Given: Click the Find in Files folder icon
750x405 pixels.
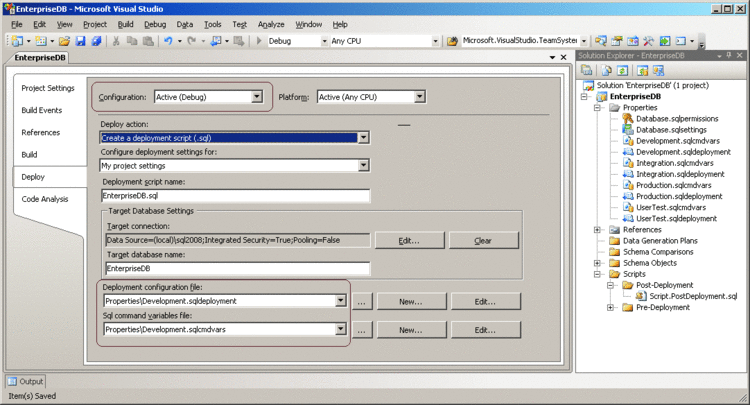Looking at the screenshot, I should point(452,41).
